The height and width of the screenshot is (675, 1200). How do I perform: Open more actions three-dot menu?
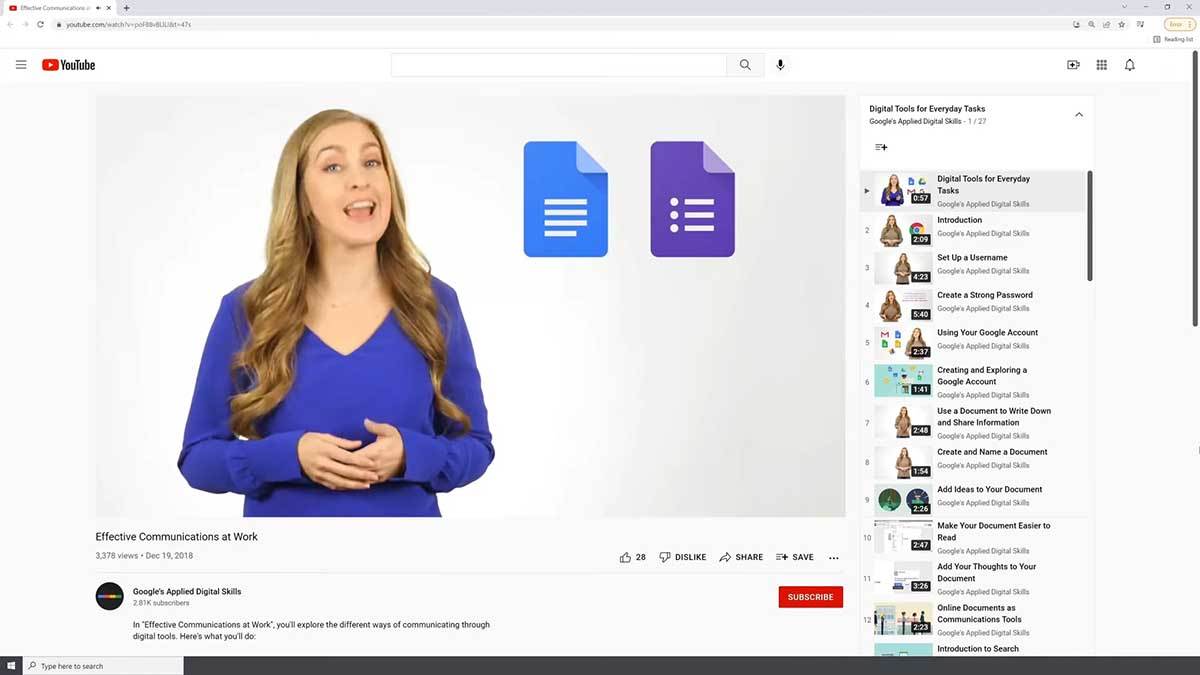[x=833, y=558]
